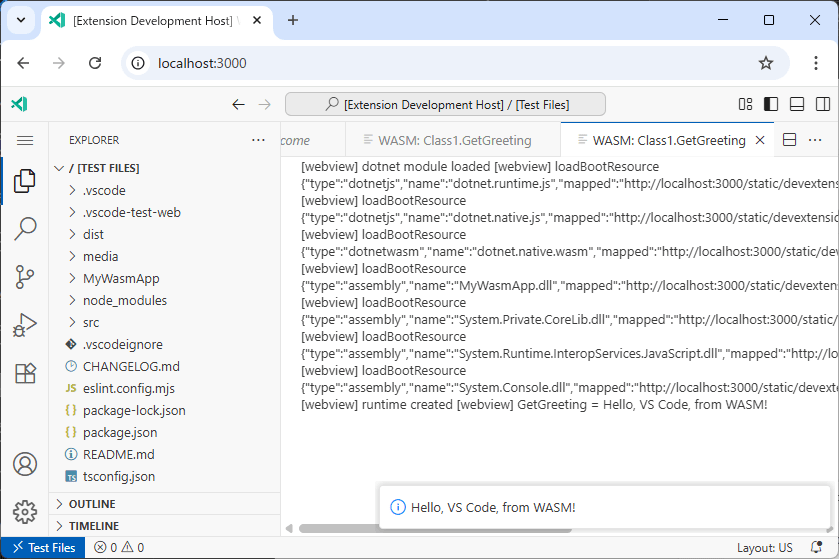Open the Search view in activity bar
Screen dimensions: 839x559
coord(25,229)
